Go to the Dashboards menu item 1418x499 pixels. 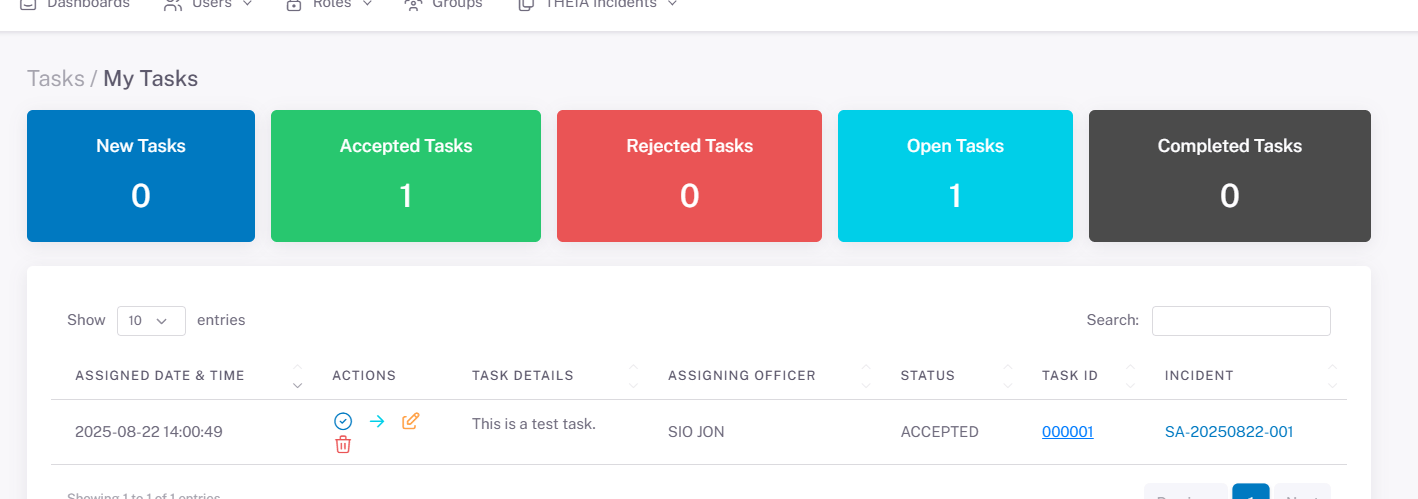pyautogui.click(x=88, y=5)
